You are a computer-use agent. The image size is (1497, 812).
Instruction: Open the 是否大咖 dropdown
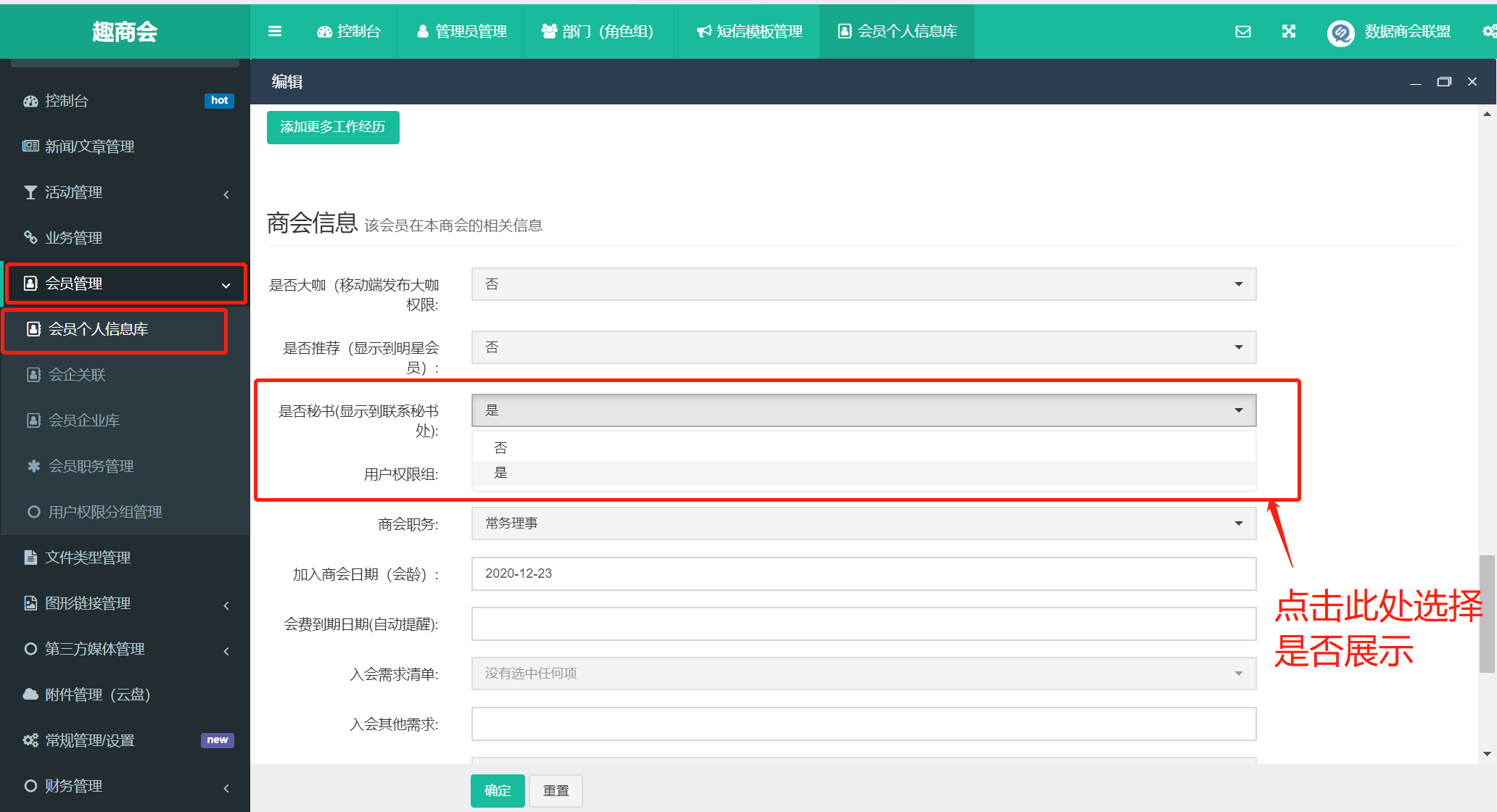[x=863, y=284]
